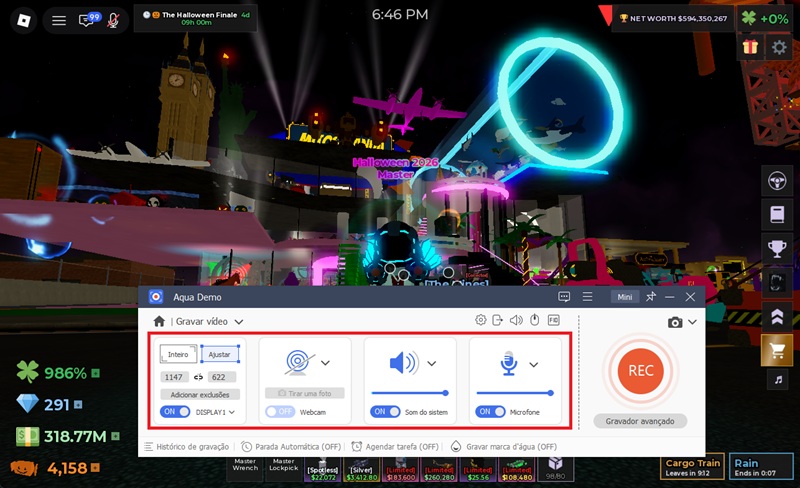Viewport: 800px width, 488px height.
Task: Click the Rain weather status box
Action: click(761, 467)
